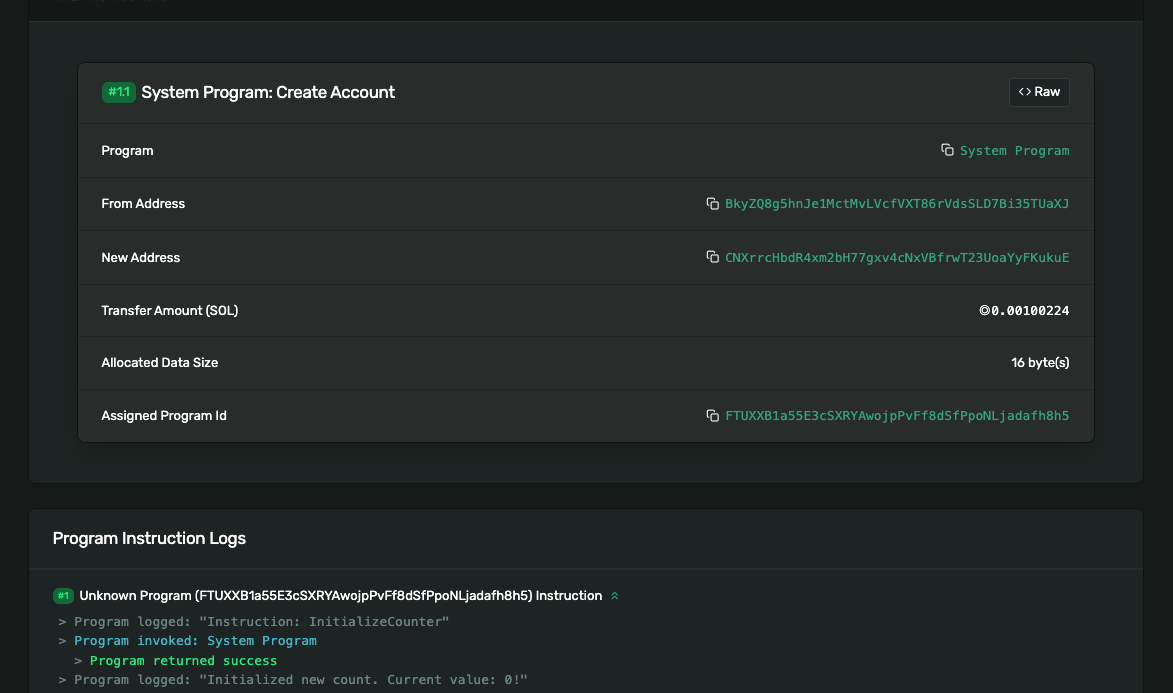
Task: Copy the From Address value
Action: (x=712, y=204)
